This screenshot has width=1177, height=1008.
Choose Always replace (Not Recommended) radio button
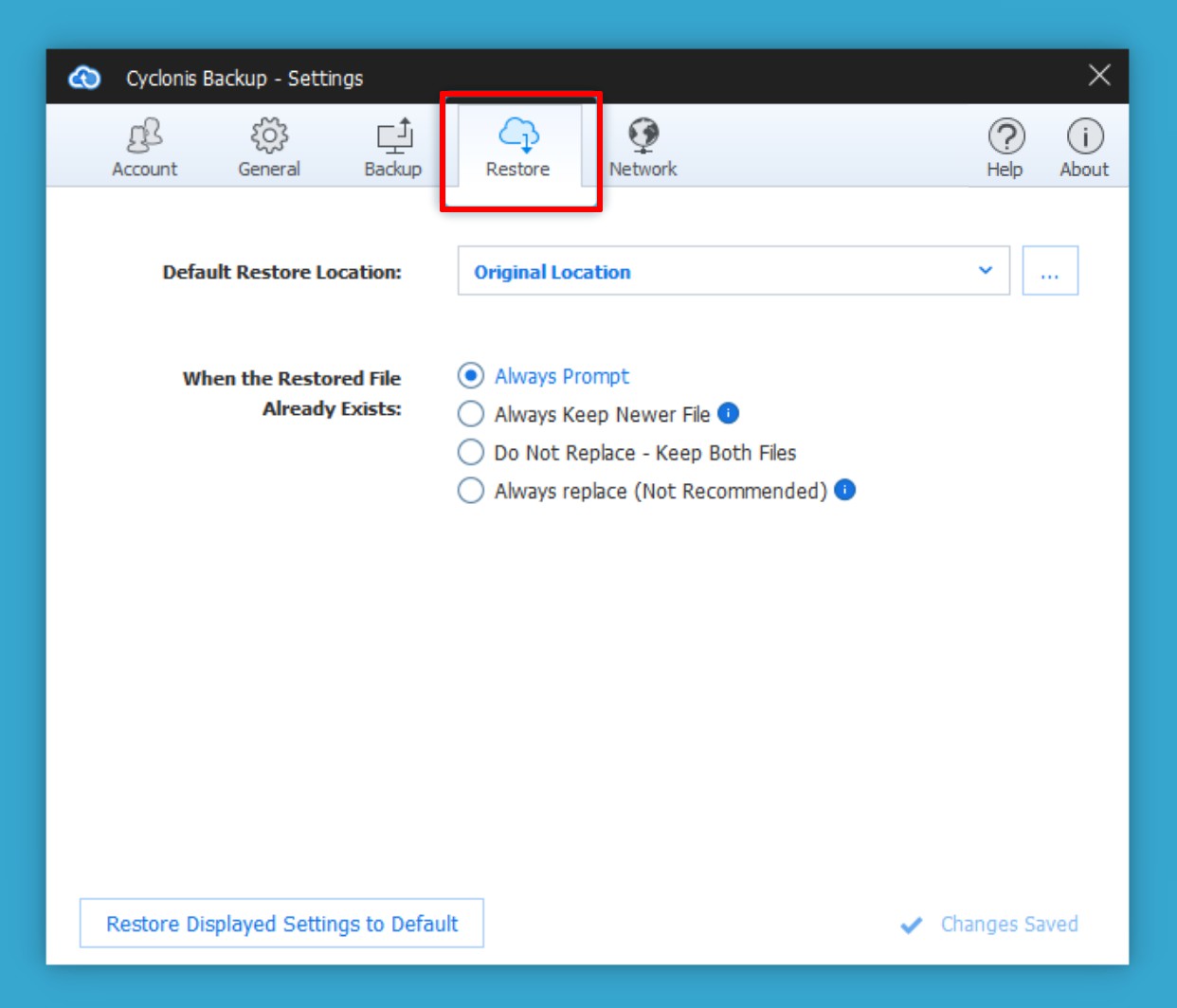click(471, 491)
